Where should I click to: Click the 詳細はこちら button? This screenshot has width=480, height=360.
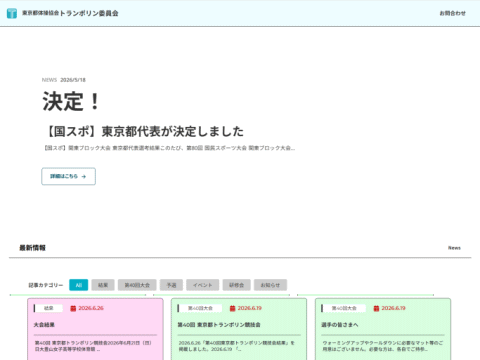tap(68, 176)
